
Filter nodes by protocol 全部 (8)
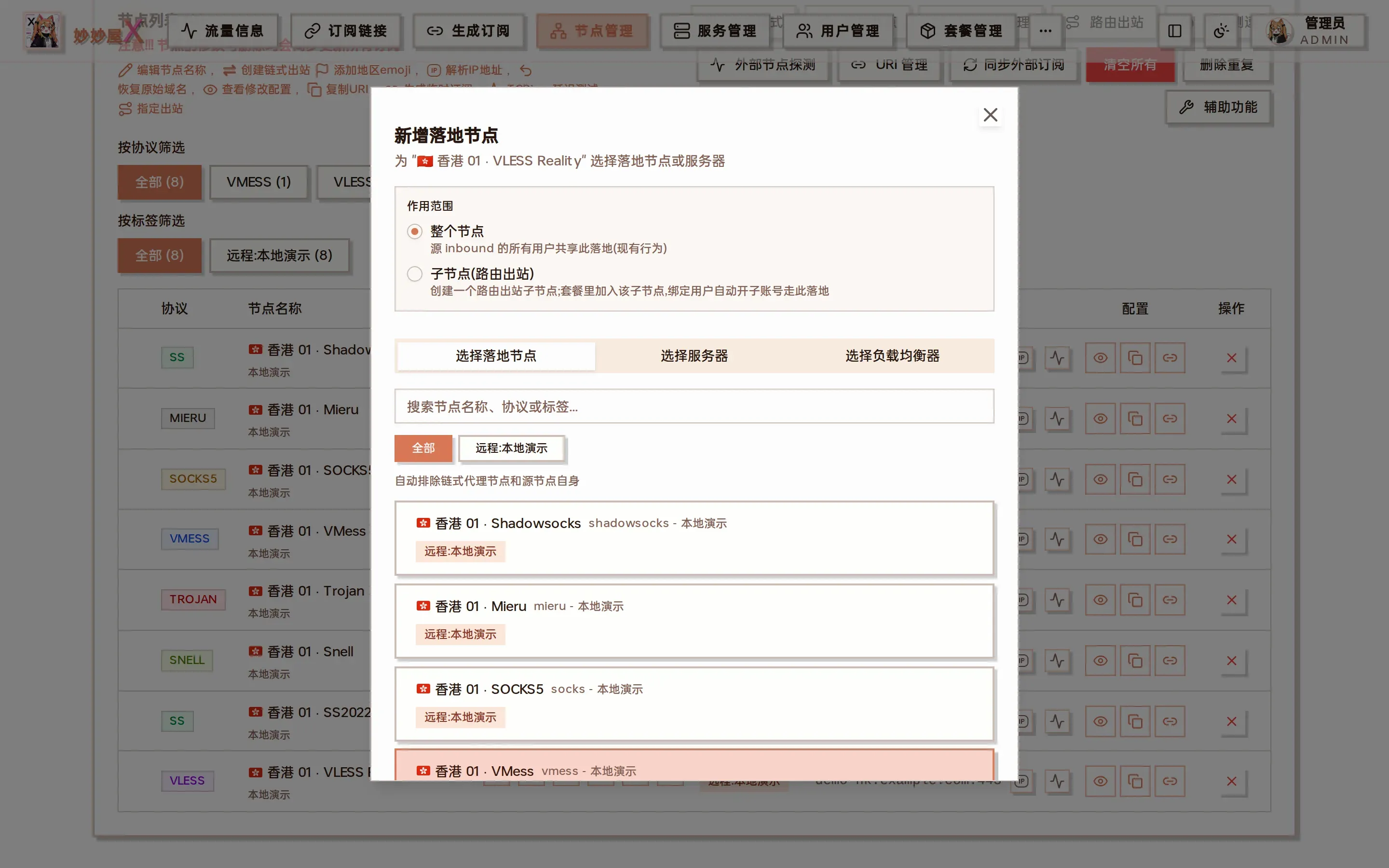(x=160, y=182)
